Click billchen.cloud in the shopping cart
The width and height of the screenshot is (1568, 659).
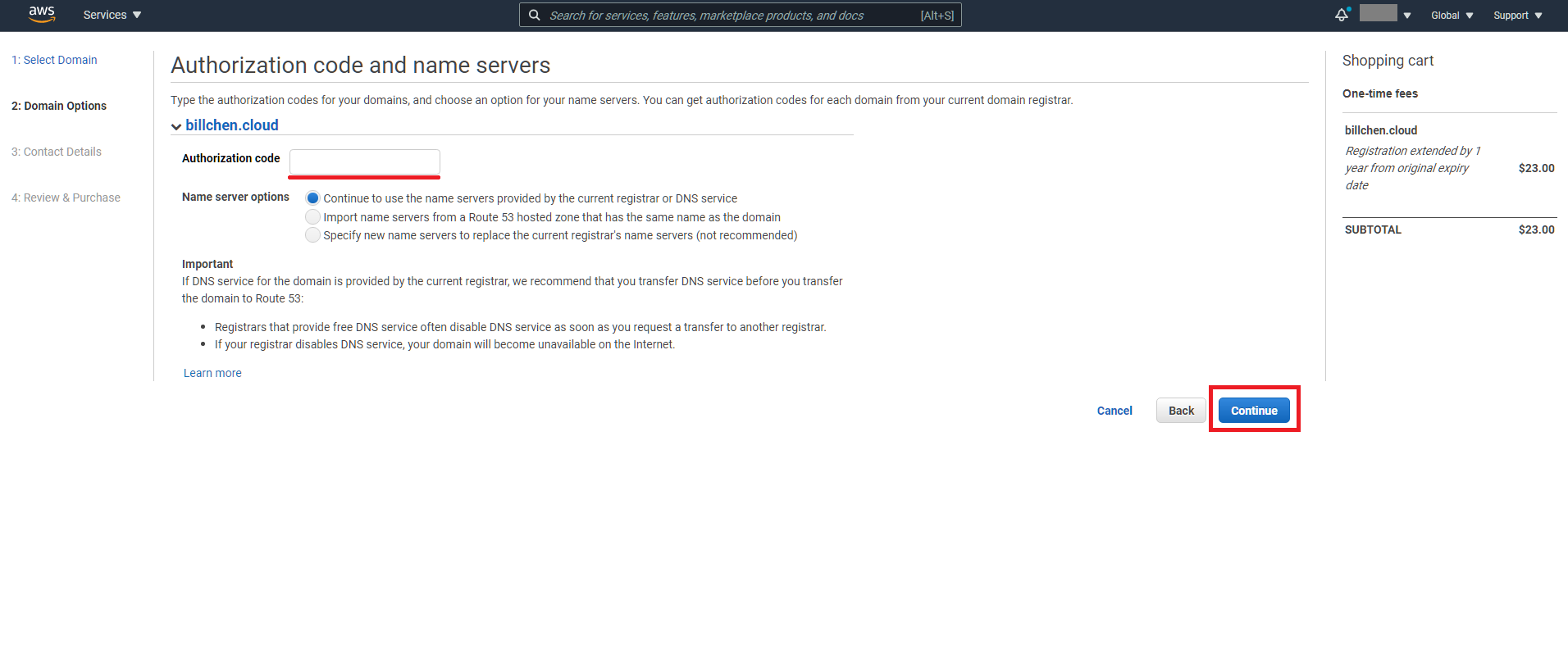[1381, 130]
